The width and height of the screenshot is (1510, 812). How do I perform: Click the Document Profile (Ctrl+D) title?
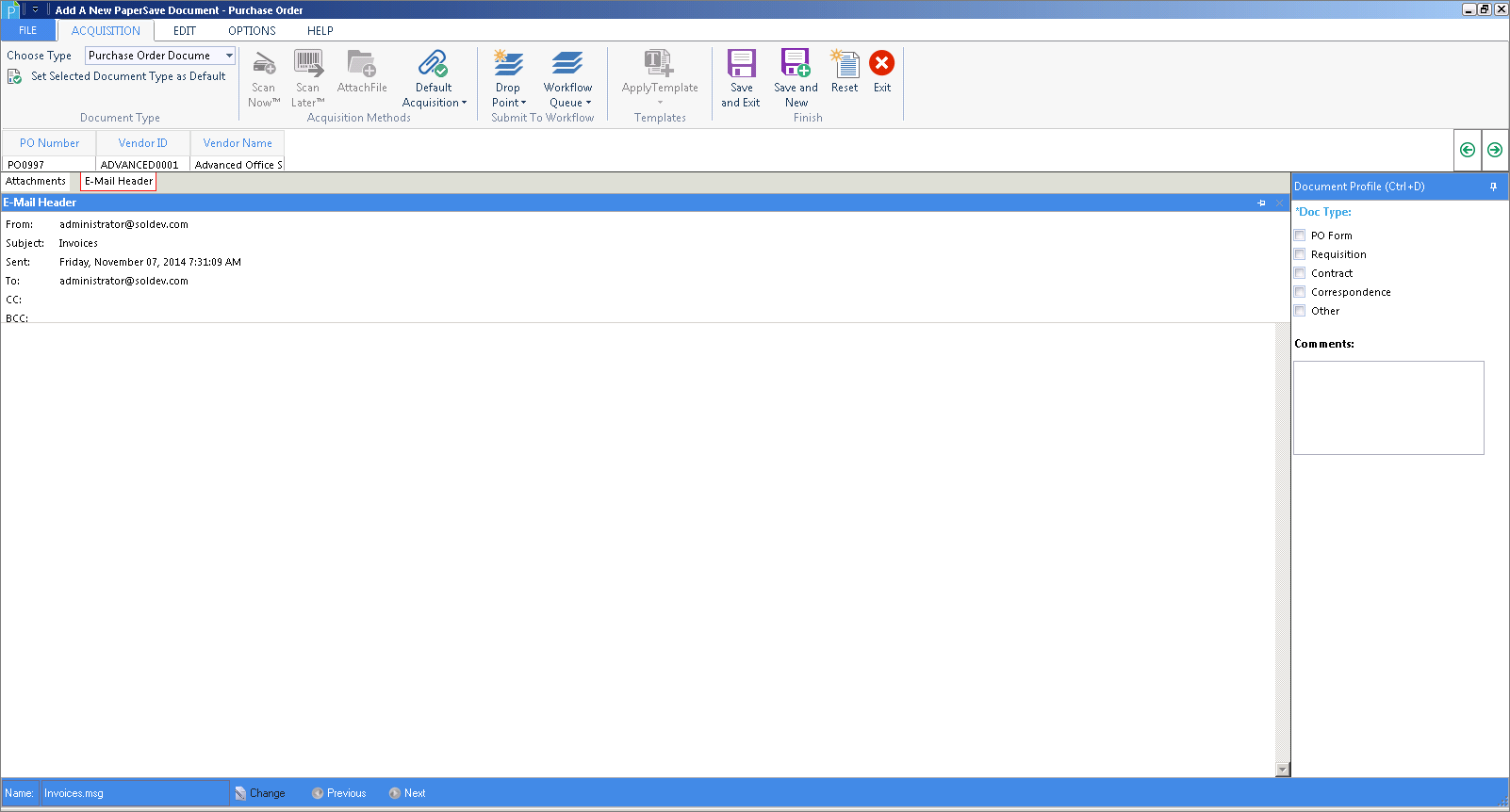tap(1359, 187)
